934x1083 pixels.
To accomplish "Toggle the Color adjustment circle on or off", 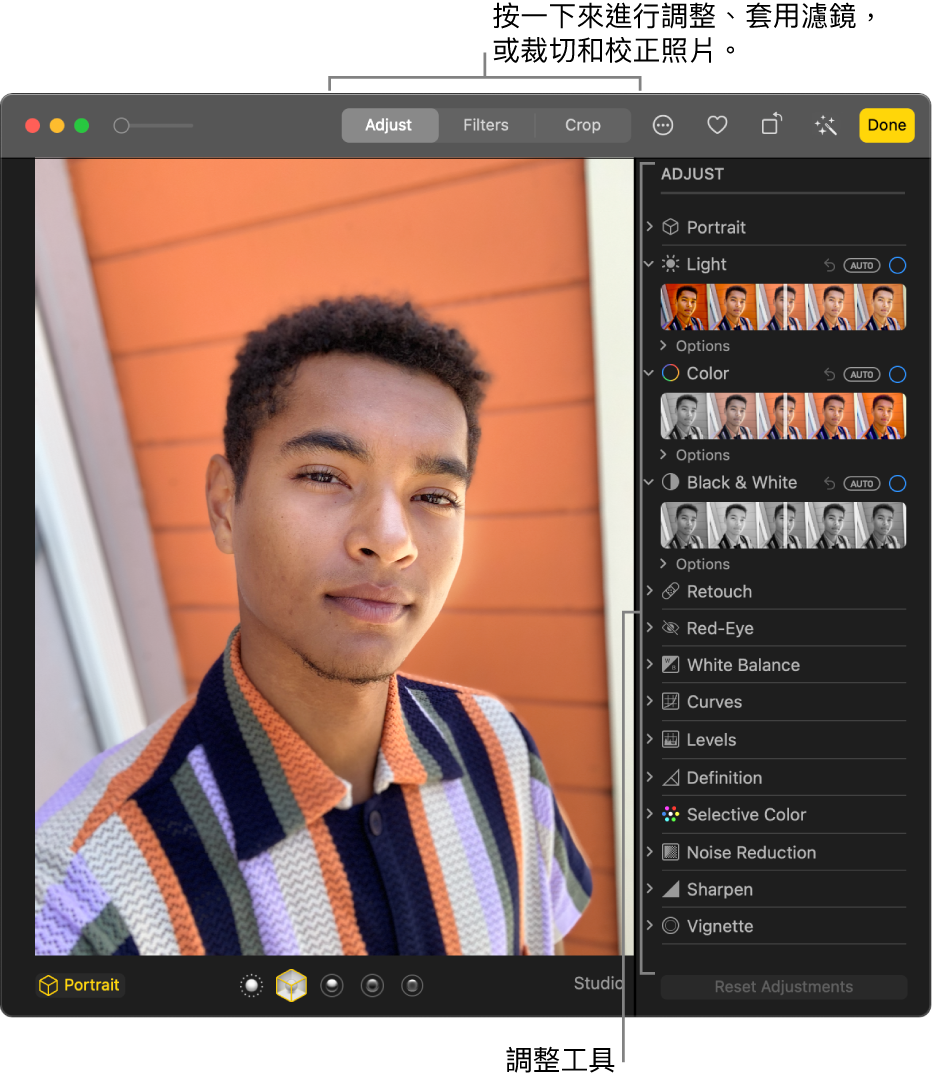I will click(897, 374).
